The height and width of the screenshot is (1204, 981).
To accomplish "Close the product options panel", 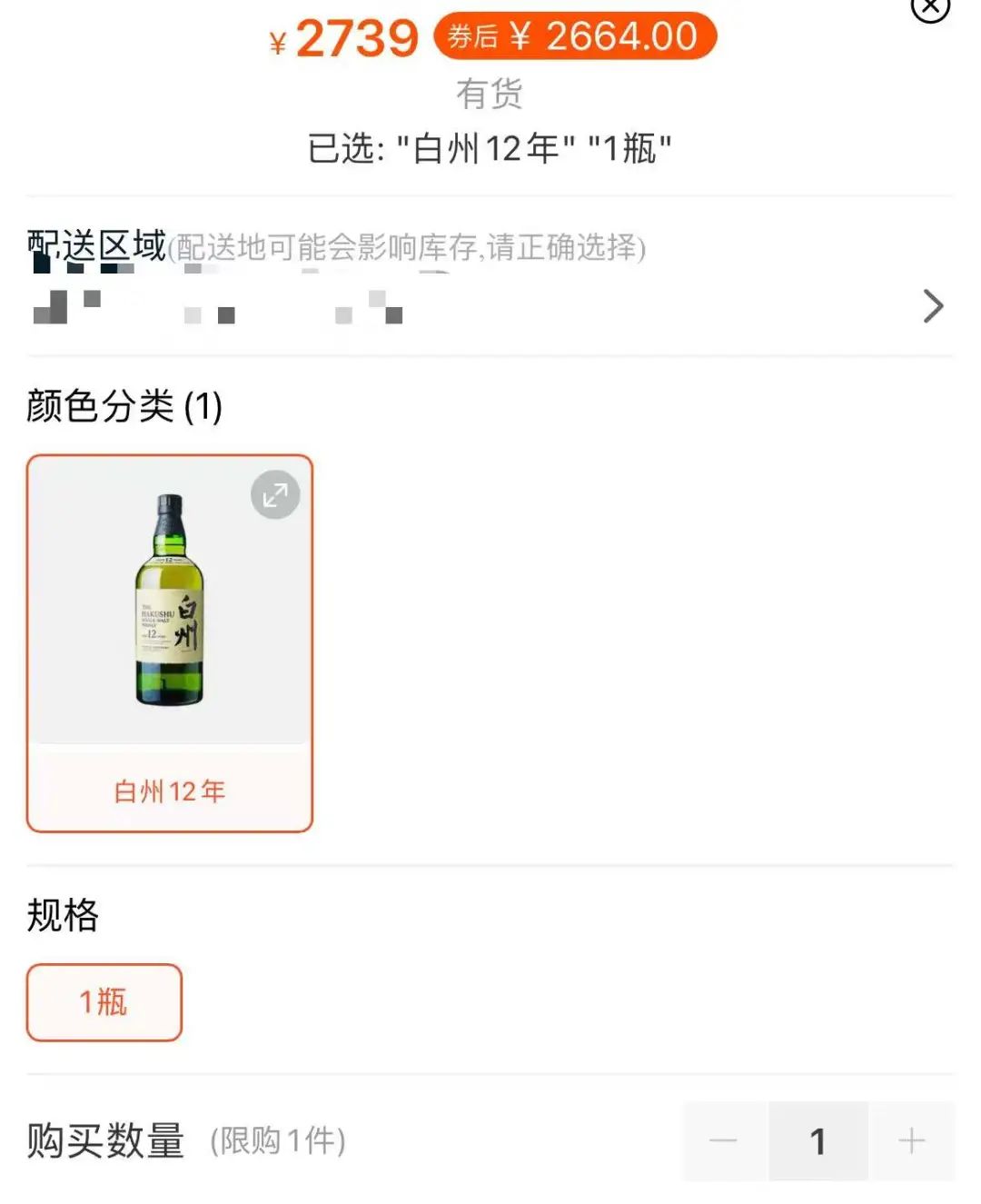I will (x=929, y=9).
